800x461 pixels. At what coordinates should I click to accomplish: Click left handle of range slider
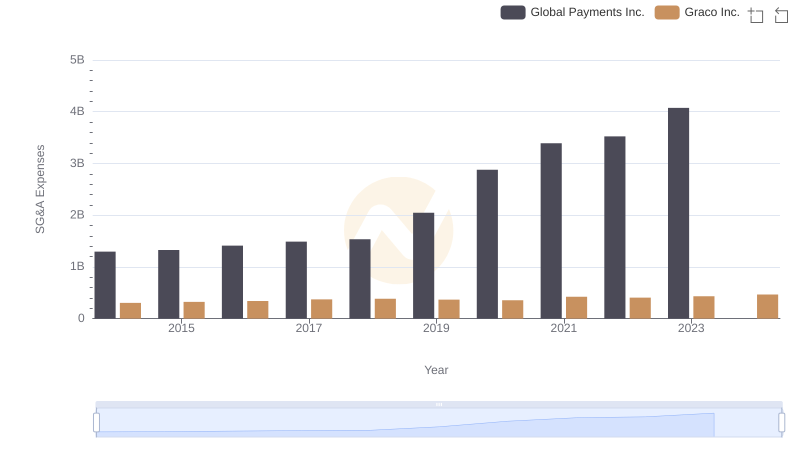point(97,423)
